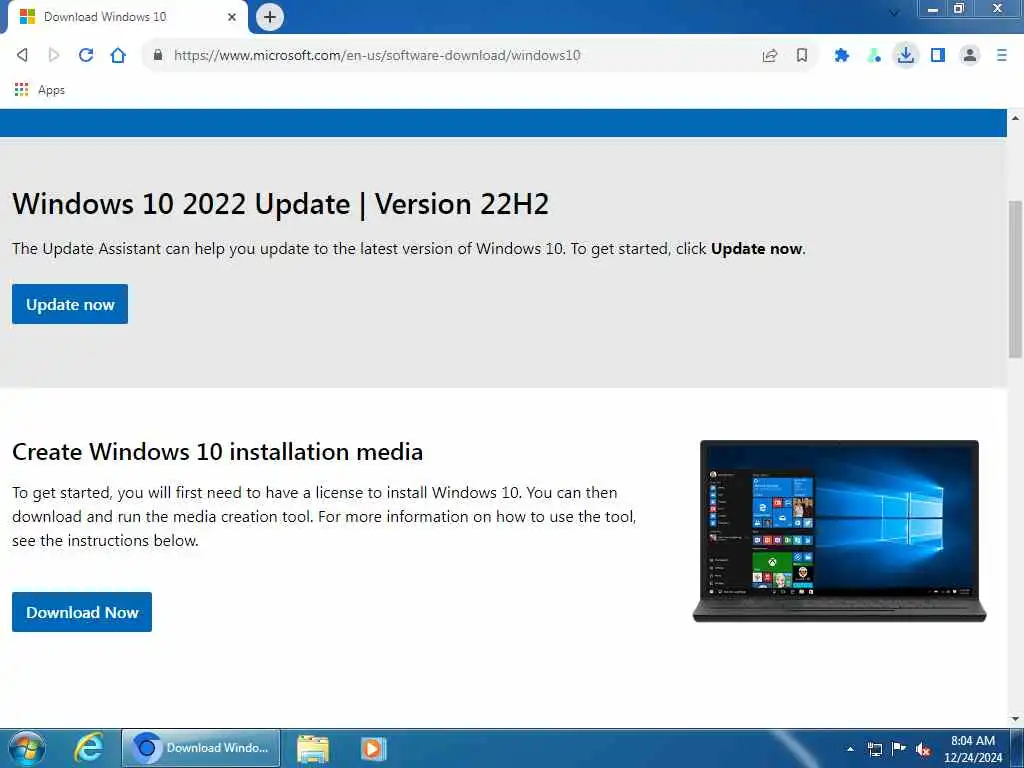
Task: Open a new tab with the plus button
Action: click(x=270, y=17)
